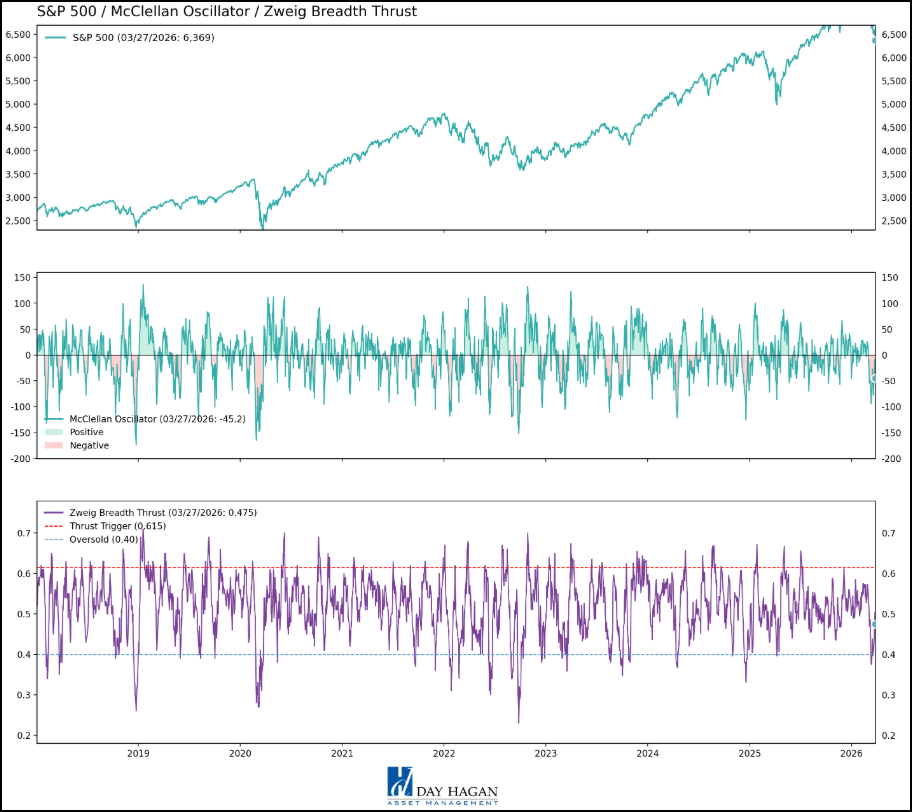Click the purple Zweig Breadth Thrust legend marker
The image size is (912, 812).
pyautogui.click(x=54, y=512)
